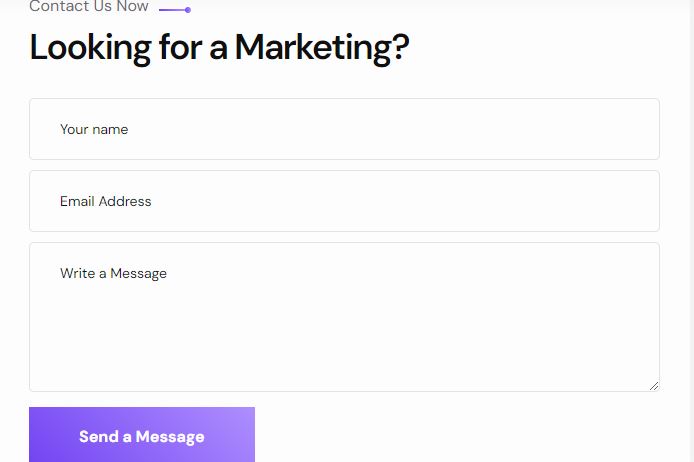This screenshot has width=694, height=462.
Task: Click the page scrollbar at right edge
Action: pyautogui.click(x=691, y=221)
